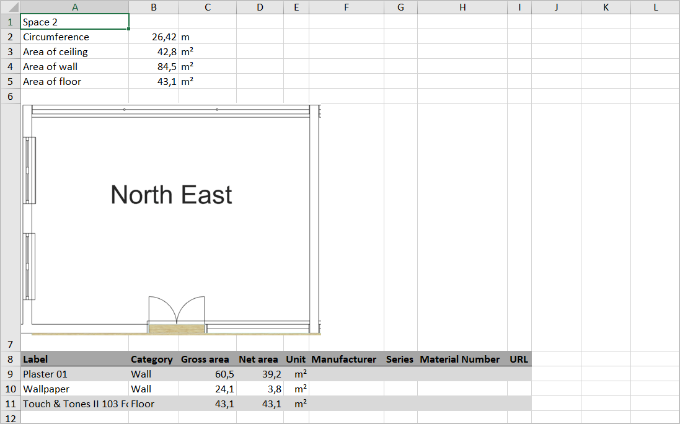The image size is (680, 424).
Task: Select column A header
Action: 75,7
